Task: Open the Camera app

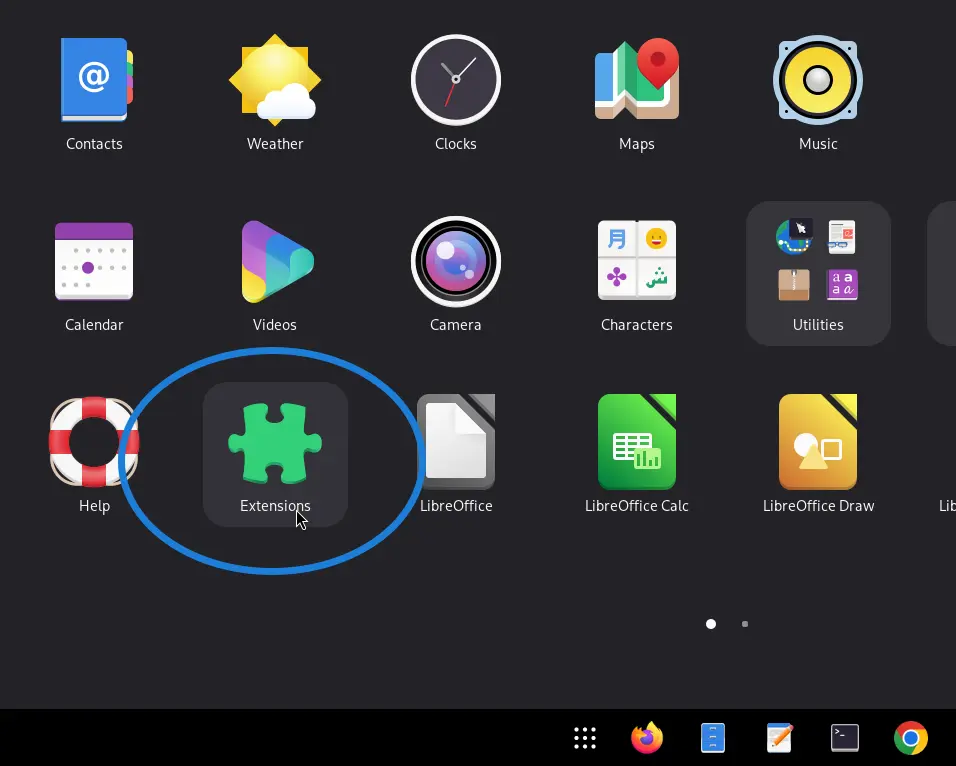Action: (x=455, y=261)
